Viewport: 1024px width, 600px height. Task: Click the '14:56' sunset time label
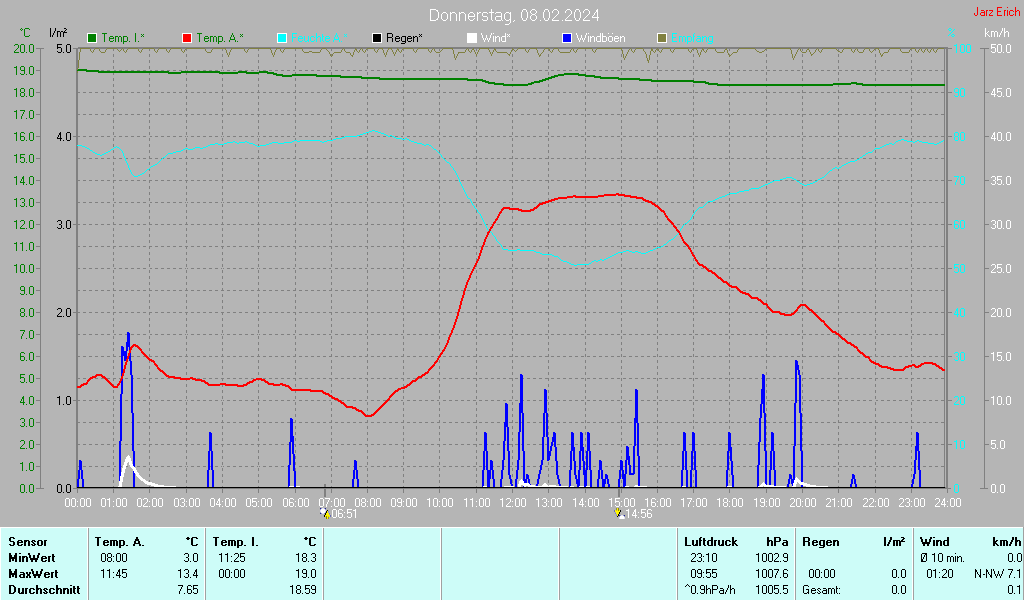click(x=639, y=514)
